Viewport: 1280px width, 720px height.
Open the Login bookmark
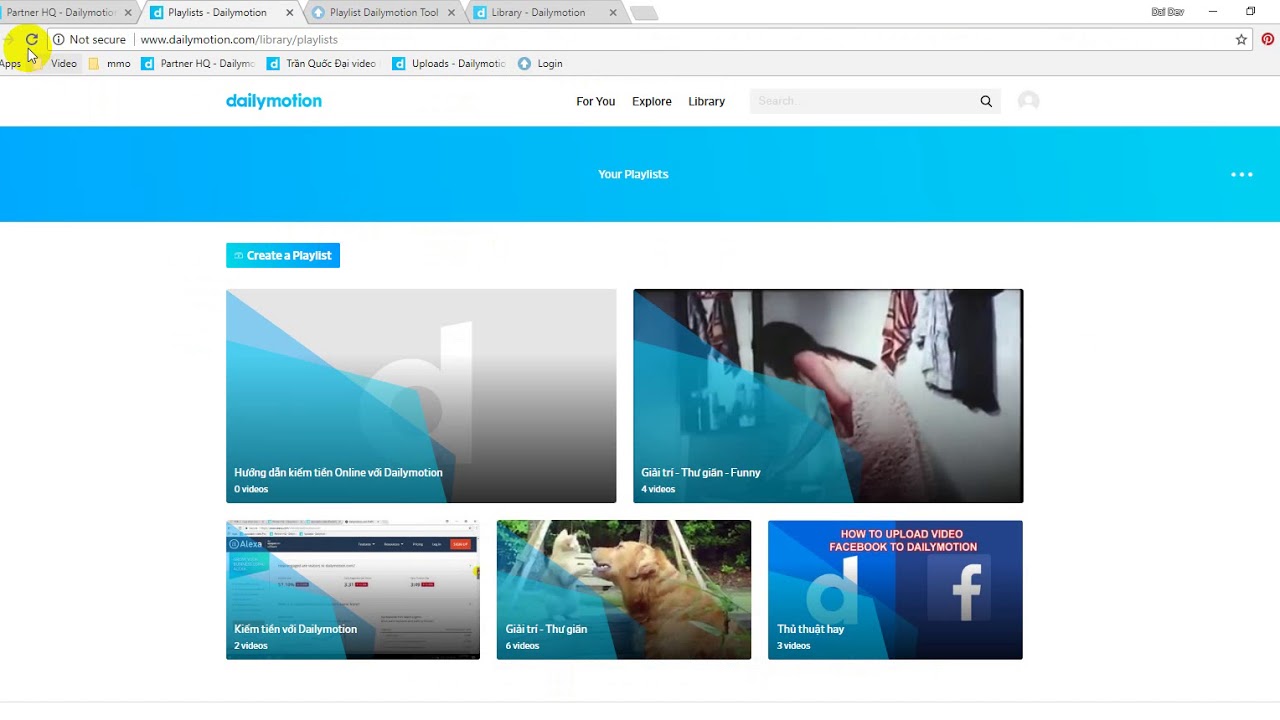(540, 63)
